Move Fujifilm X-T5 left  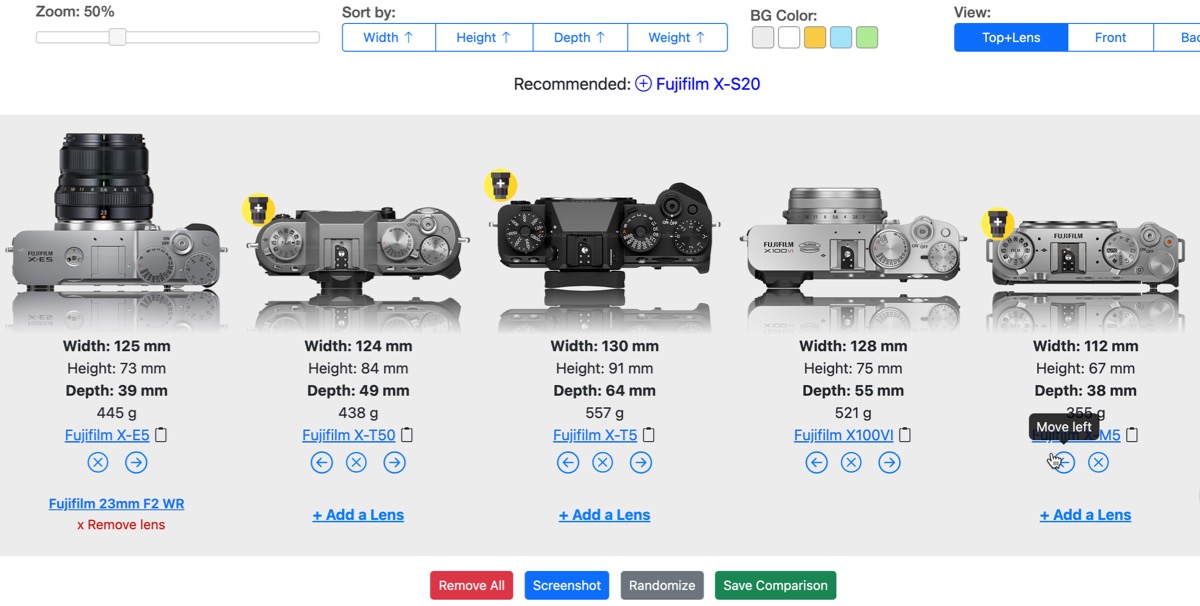pyautogui.click(x=568, y=462)
